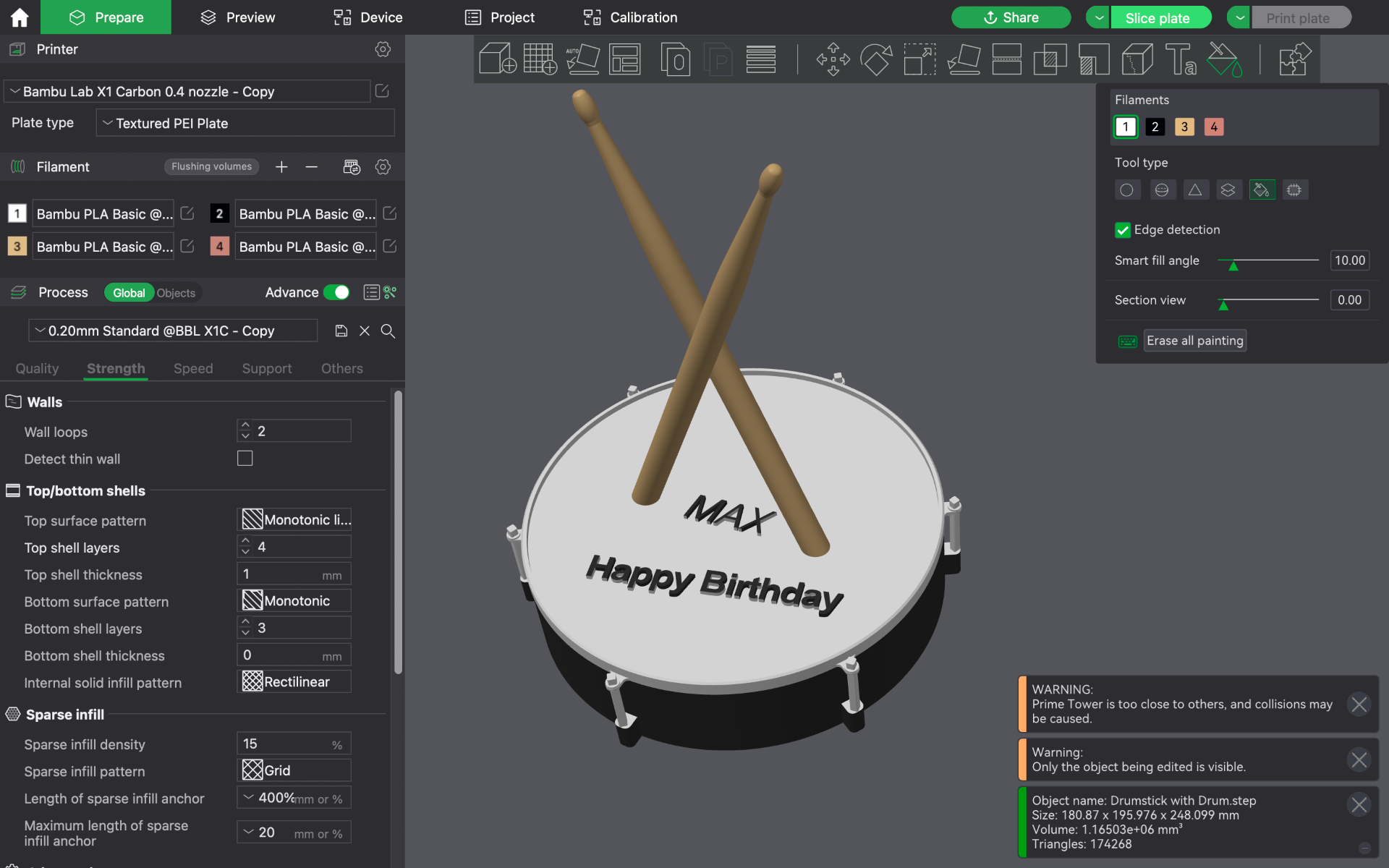The height and width of the screenshot is (868, 1389).
Task: Sync filaments from AMS icon
Action: (x=352, y=167)
